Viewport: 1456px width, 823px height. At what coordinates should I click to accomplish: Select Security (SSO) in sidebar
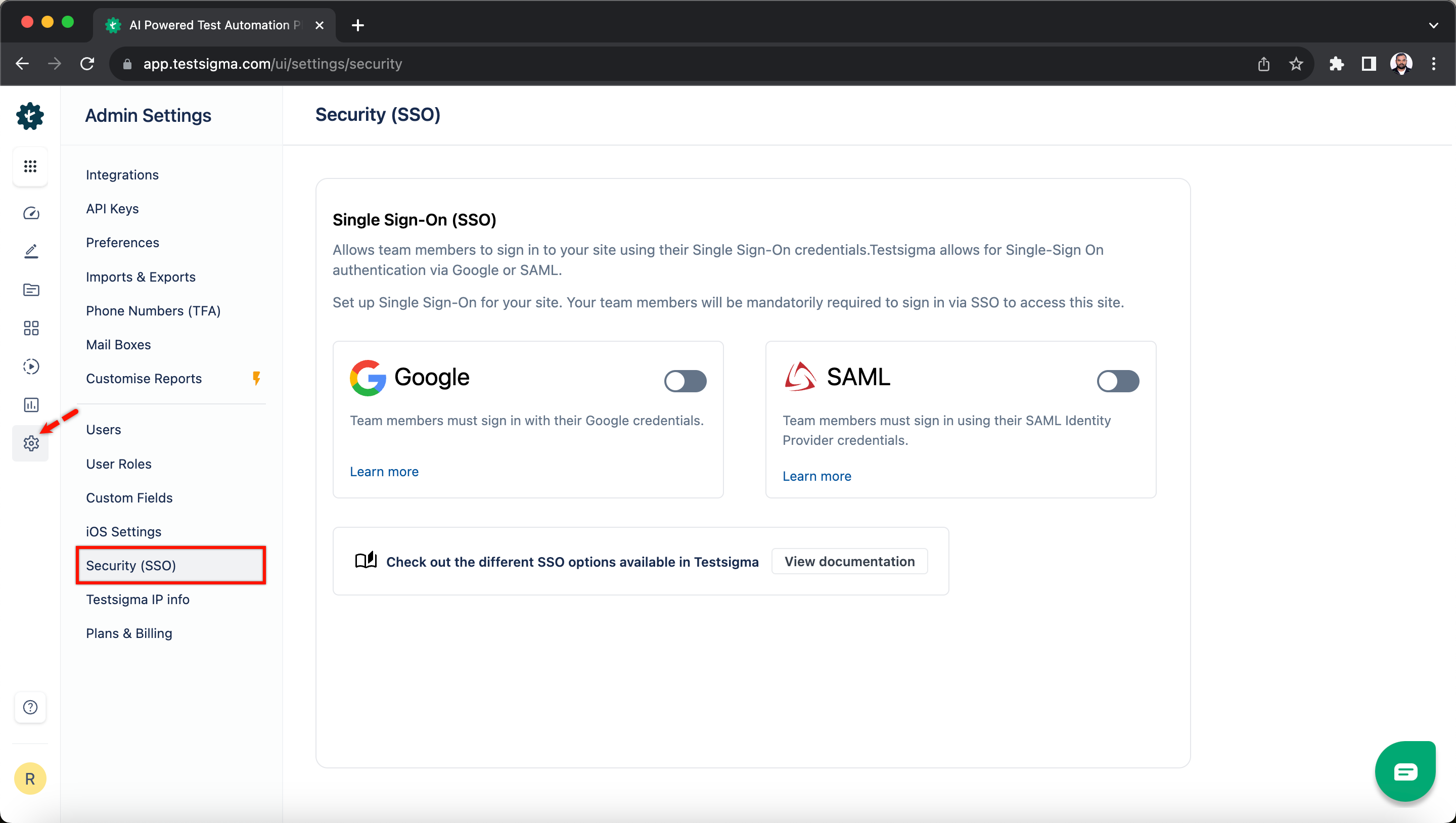171,565
